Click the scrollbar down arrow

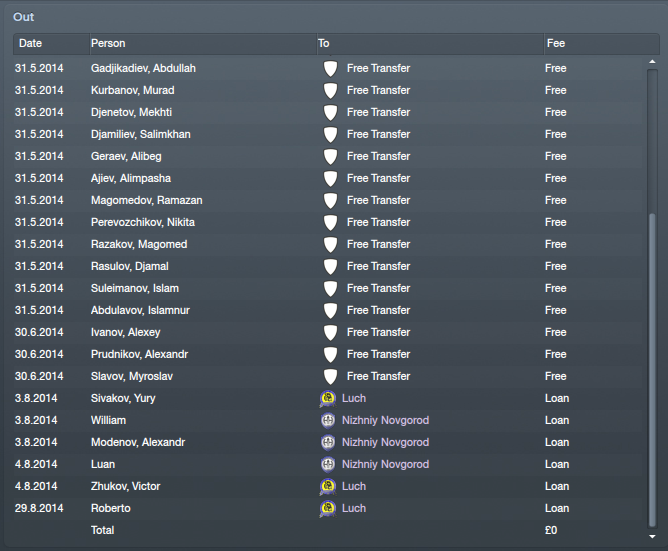pyautogui.click(x=652, y=537)
